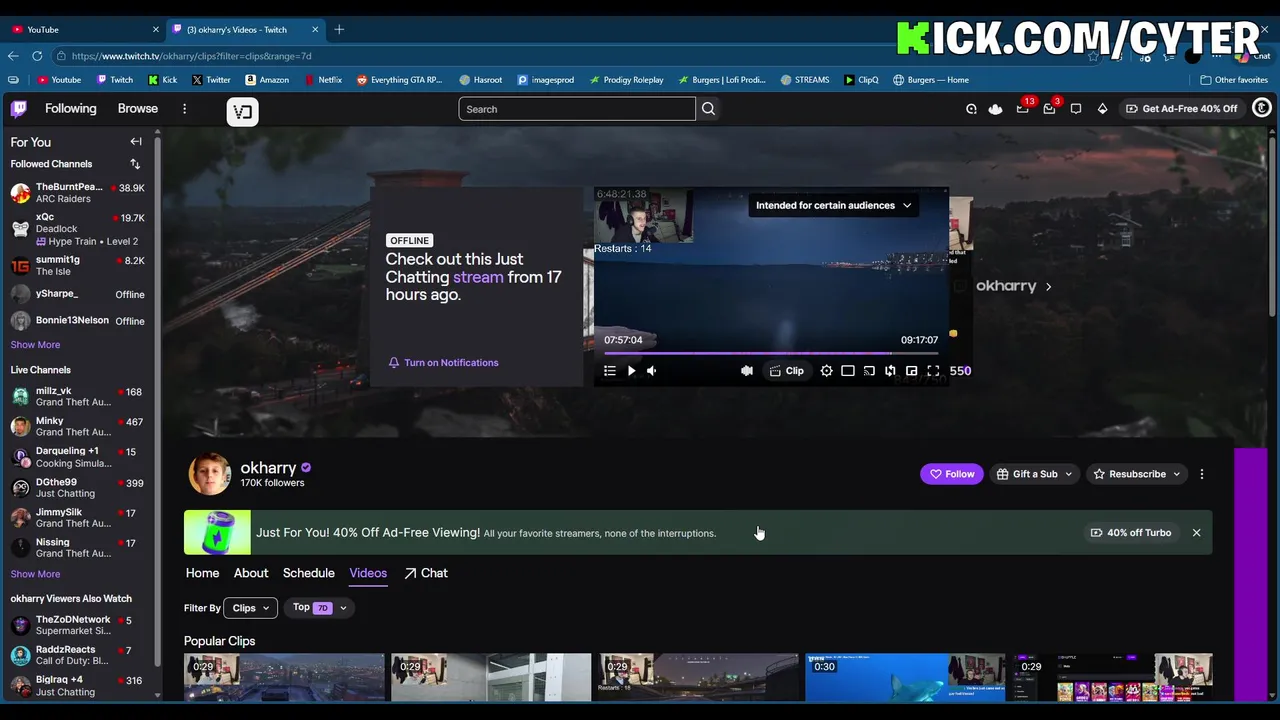This screenshot has width=1280, height=720.
Task: Switch to the About tab
Action: coord(251,573)
